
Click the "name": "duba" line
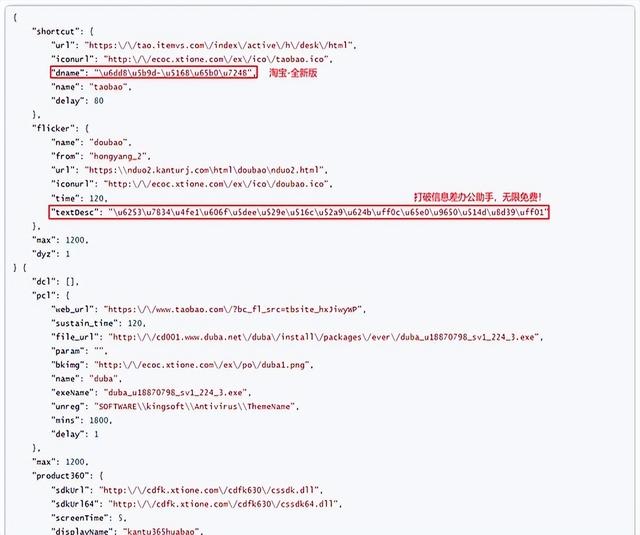[87, 379]
